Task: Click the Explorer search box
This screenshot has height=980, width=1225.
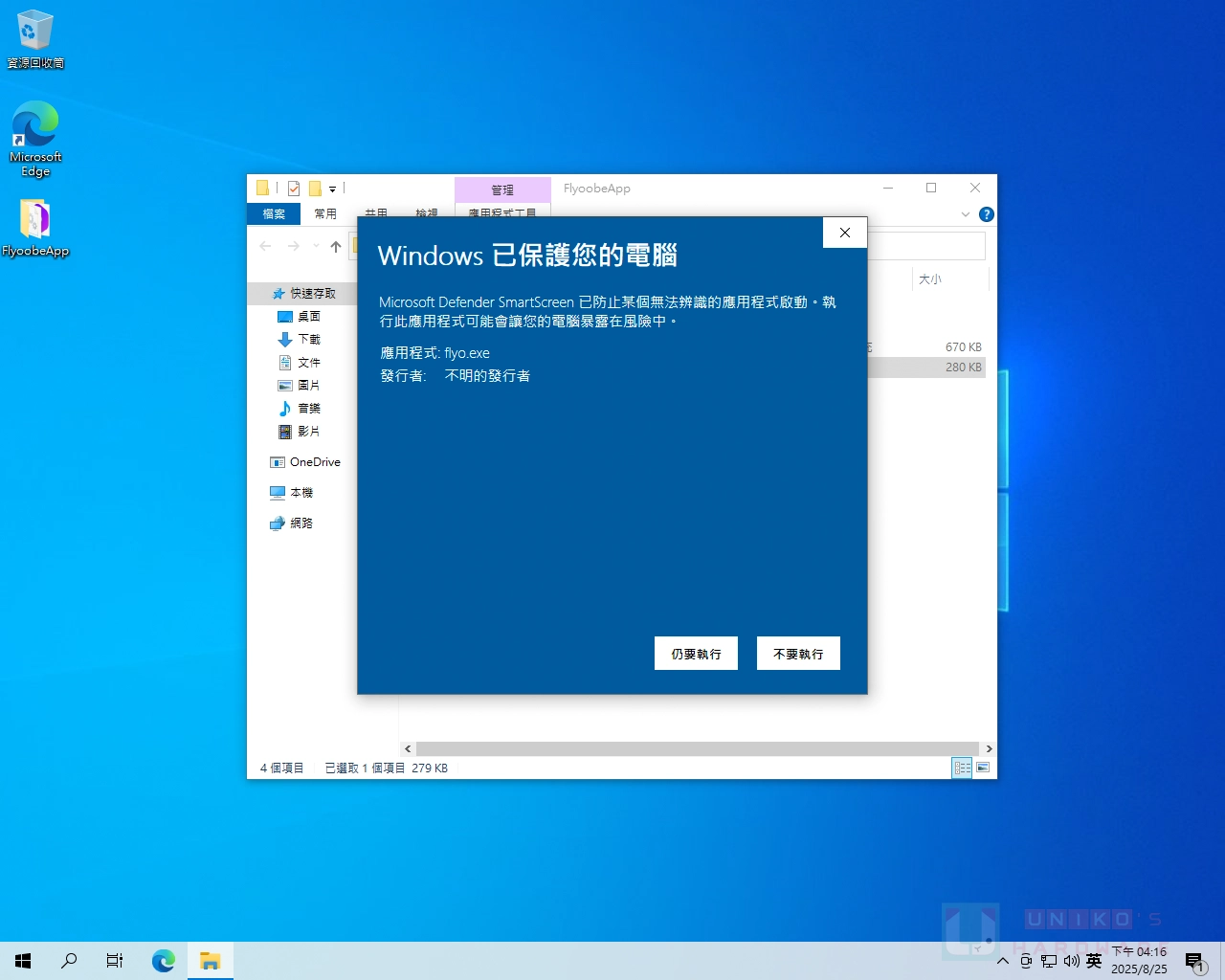Action: (x=926, y=246)
